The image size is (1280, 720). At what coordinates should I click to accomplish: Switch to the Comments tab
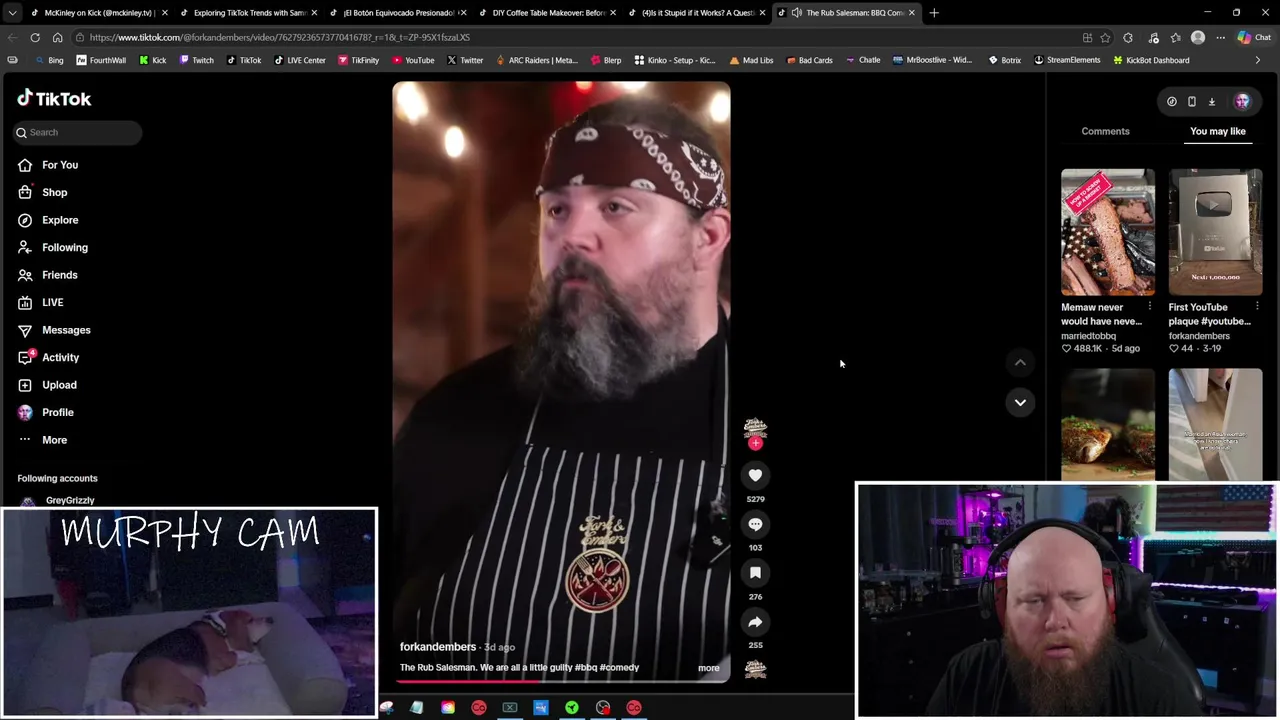(x=1105, y=131)
